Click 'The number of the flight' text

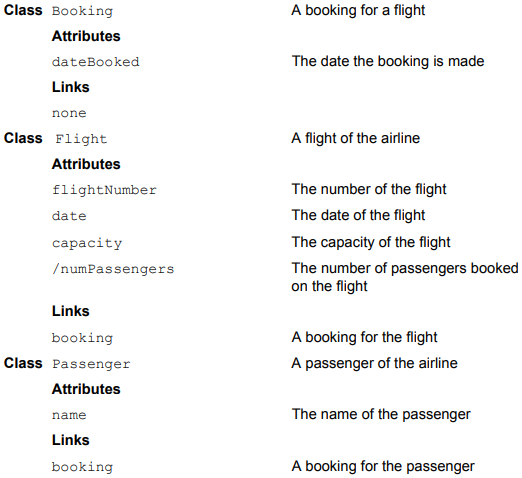point(369,189)
